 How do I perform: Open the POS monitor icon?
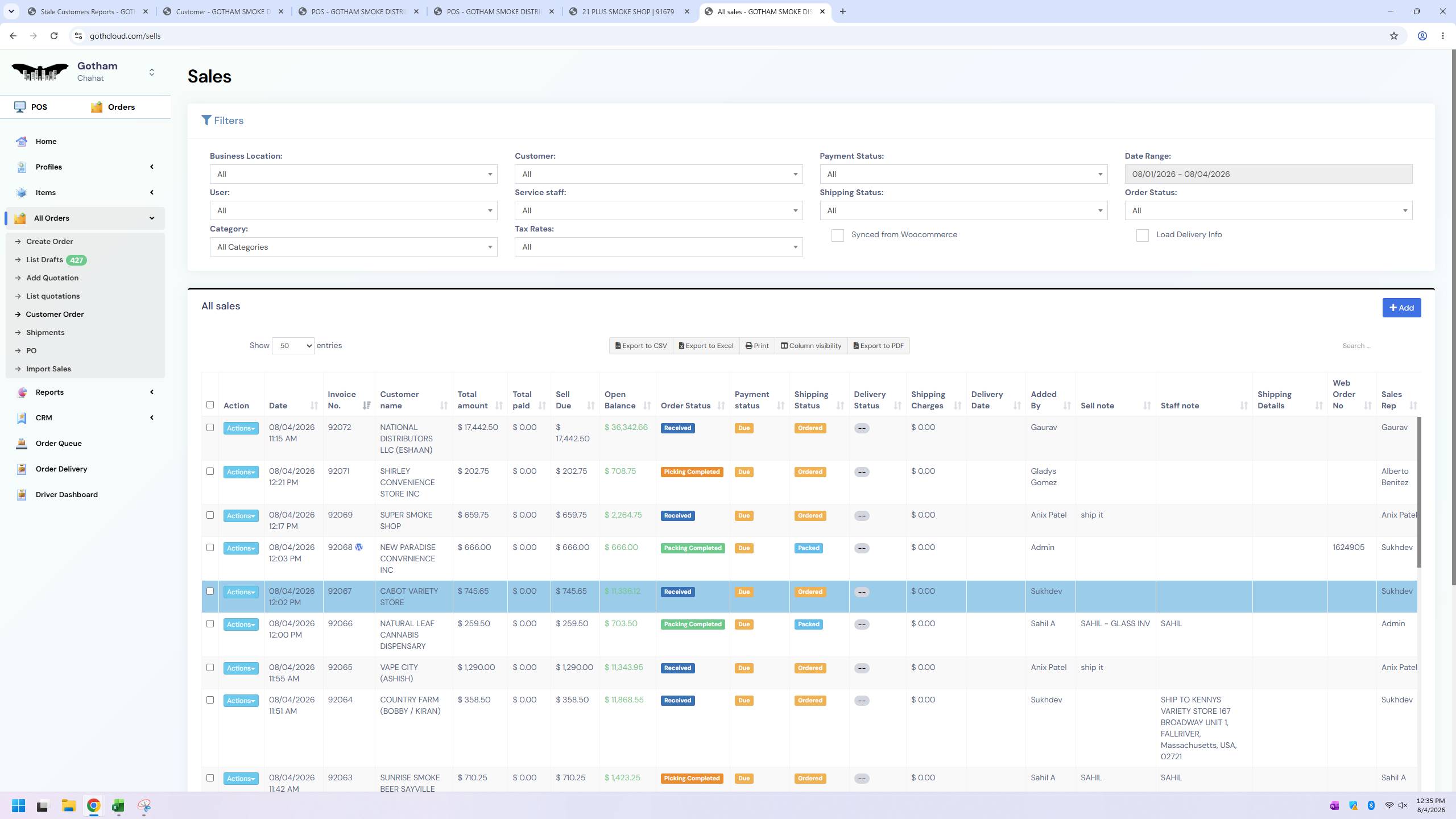point(20,107)
